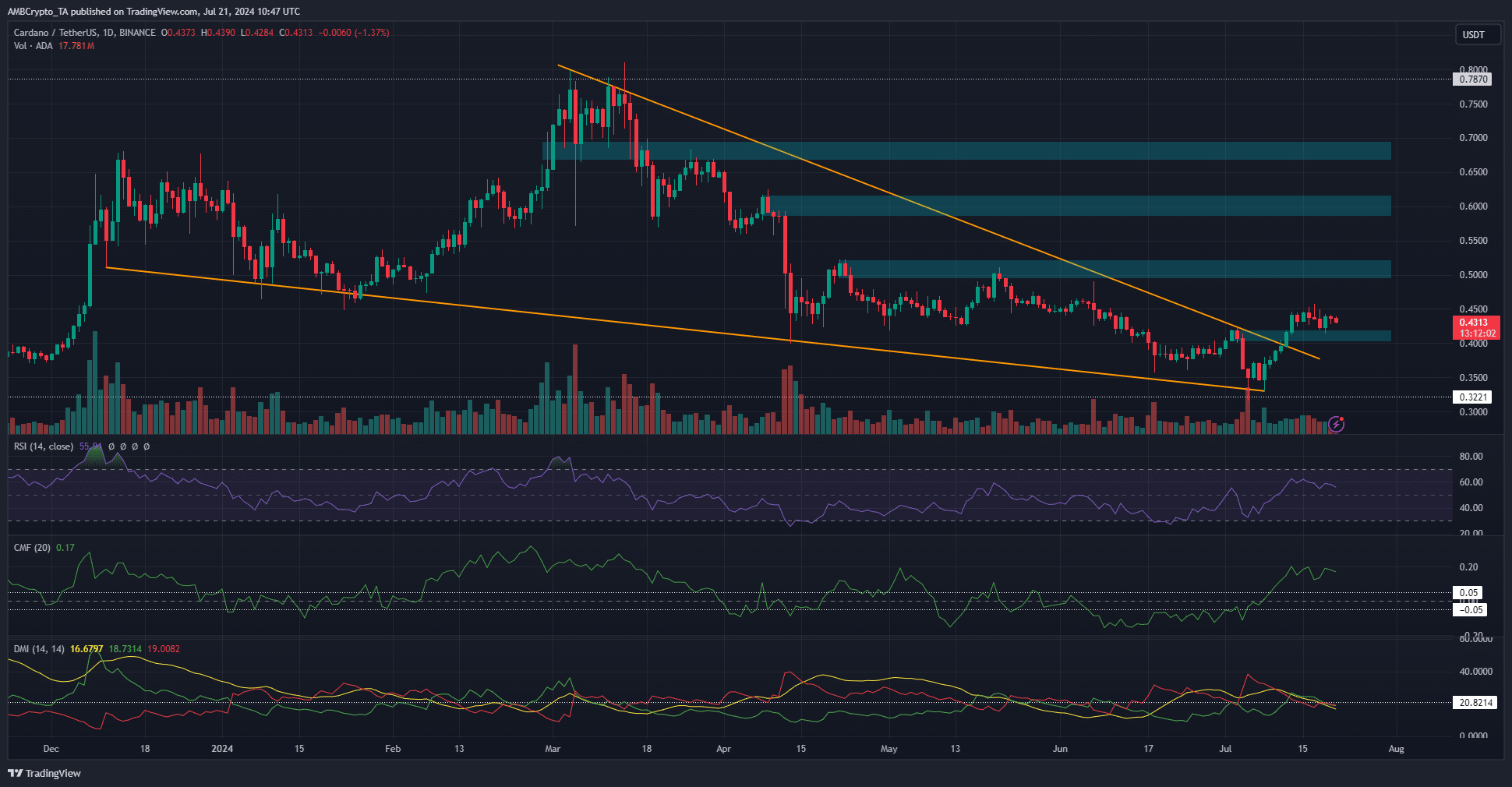This screenshot has height=787, width=1512.
Task: Click the Feb label on the time axis
Action: (393, 749)
